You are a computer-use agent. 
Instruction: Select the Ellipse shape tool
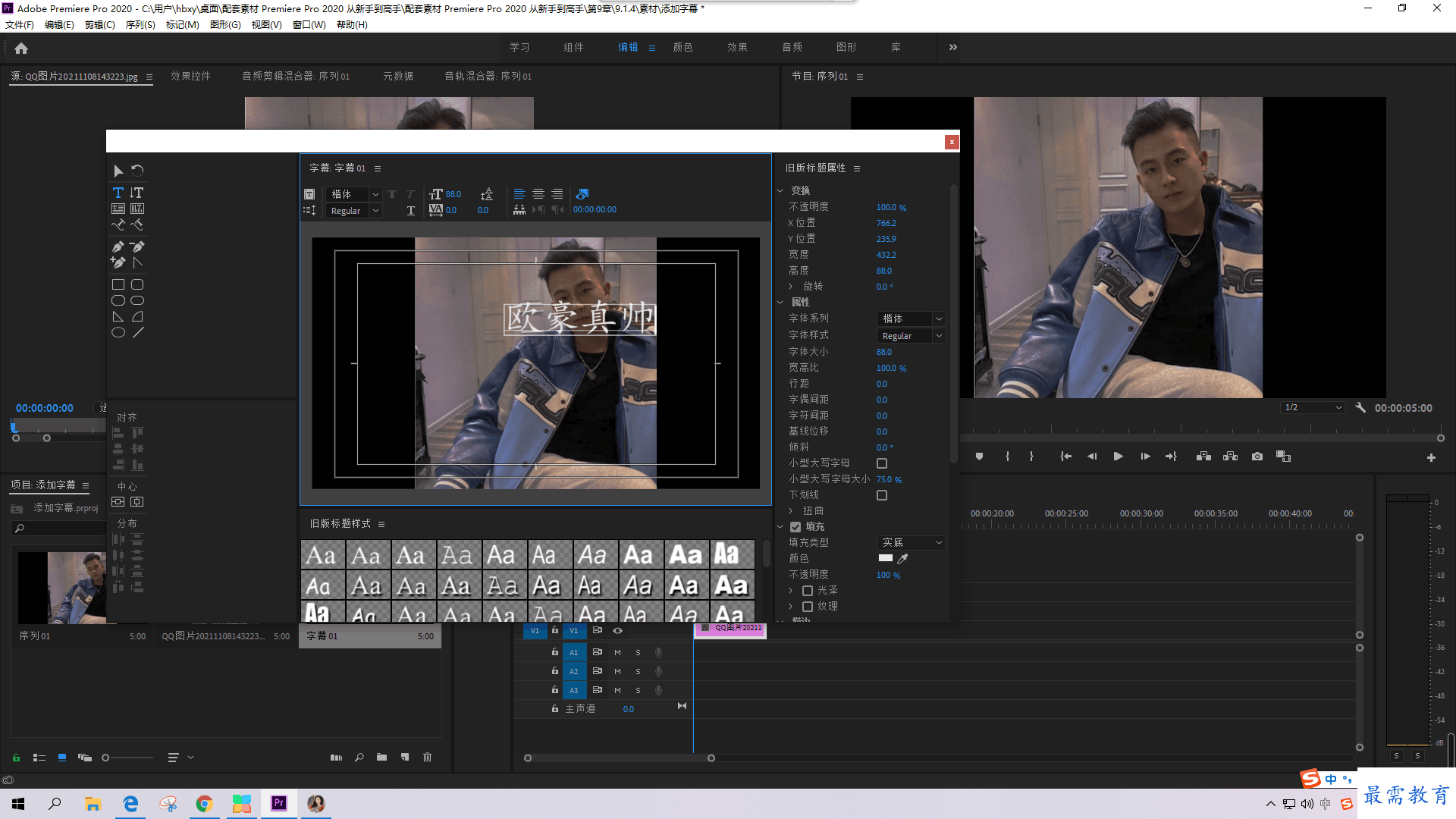pyautogui.click(x=118, y=332)
